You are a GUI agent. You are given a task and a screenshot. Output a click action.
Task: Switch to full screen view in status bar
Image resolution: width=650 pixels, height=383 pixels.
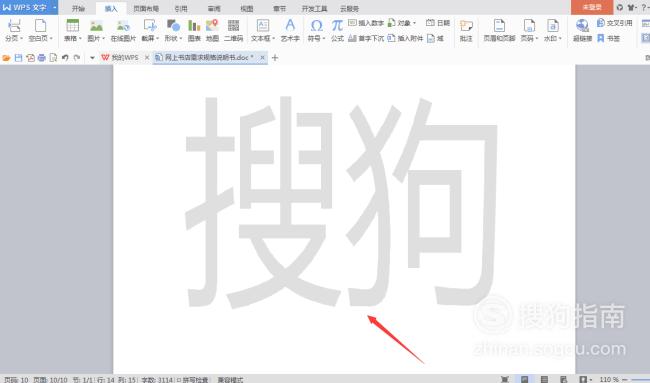504,379
